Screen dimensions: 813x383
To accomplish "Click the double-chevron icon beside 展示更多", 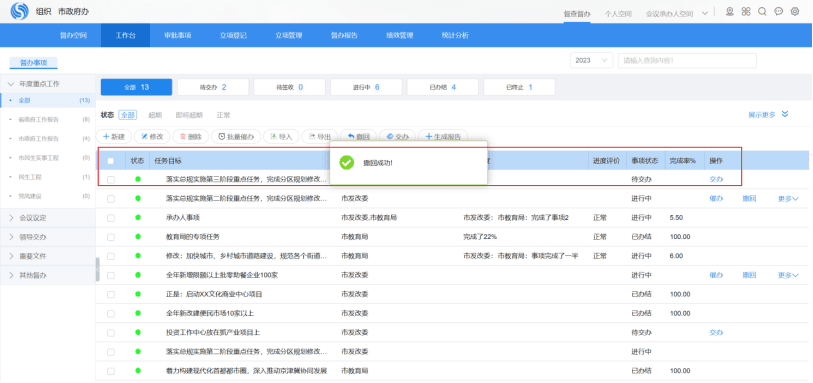I will click(785, 114).
